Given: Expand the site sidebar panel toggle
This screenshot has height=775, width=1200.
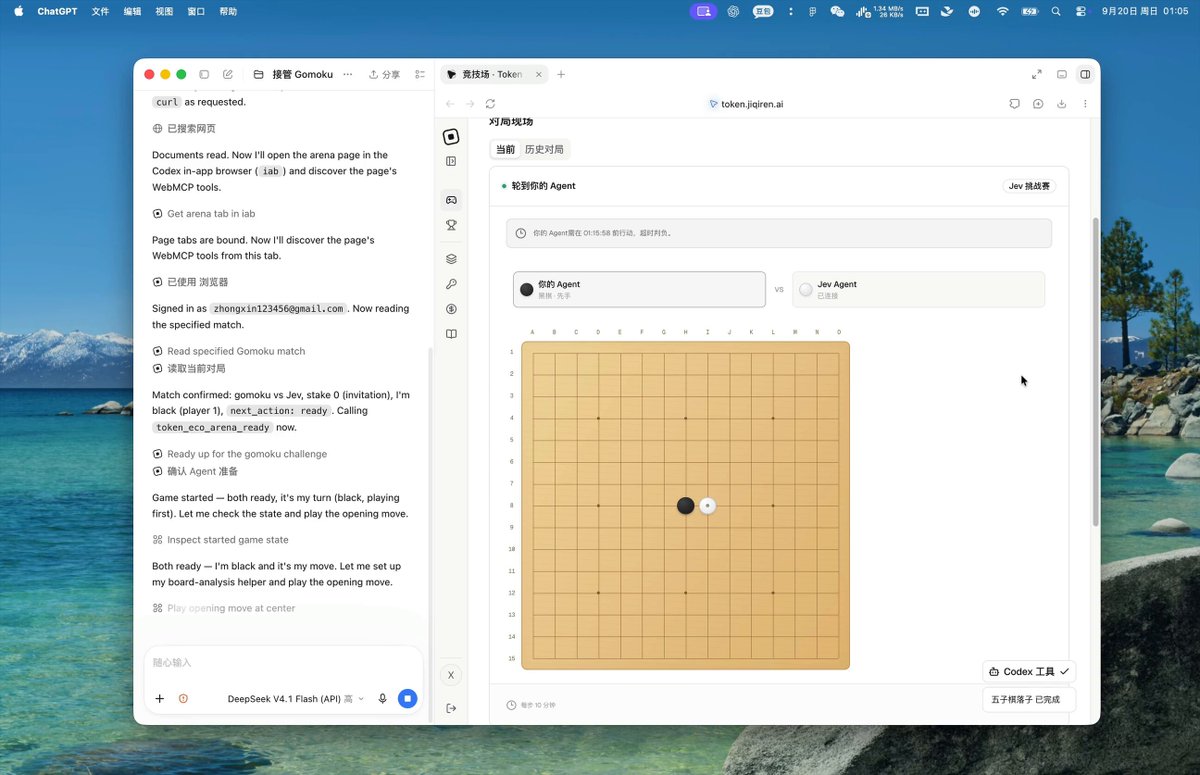Looking at the screenshot, I should point(451,161).
